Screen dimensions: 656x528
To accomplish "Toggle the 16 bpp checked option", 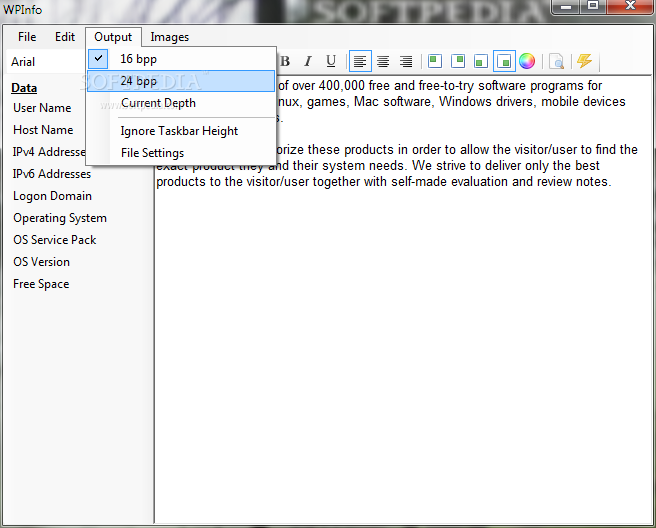I will (181, 59).
